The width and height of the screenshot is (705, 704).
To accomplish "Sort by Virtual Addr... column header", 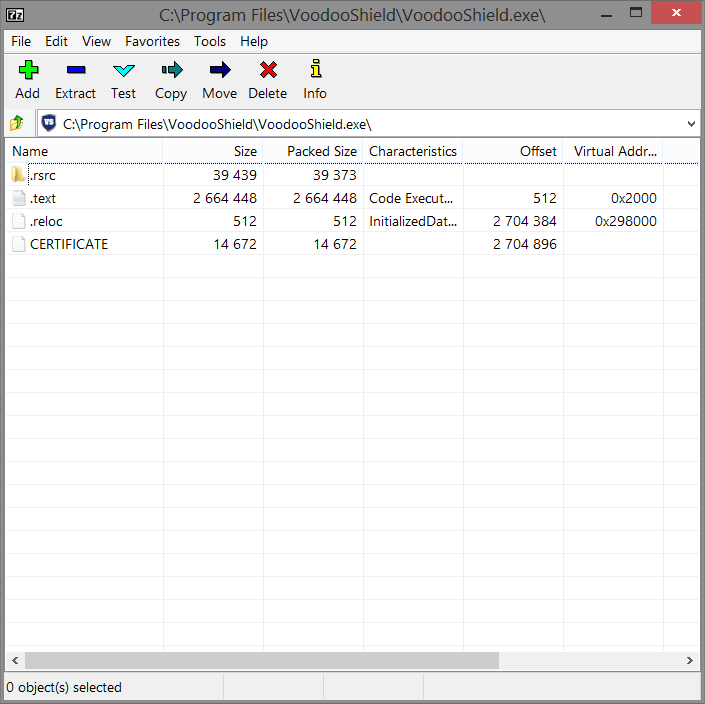I will [613, 151].
